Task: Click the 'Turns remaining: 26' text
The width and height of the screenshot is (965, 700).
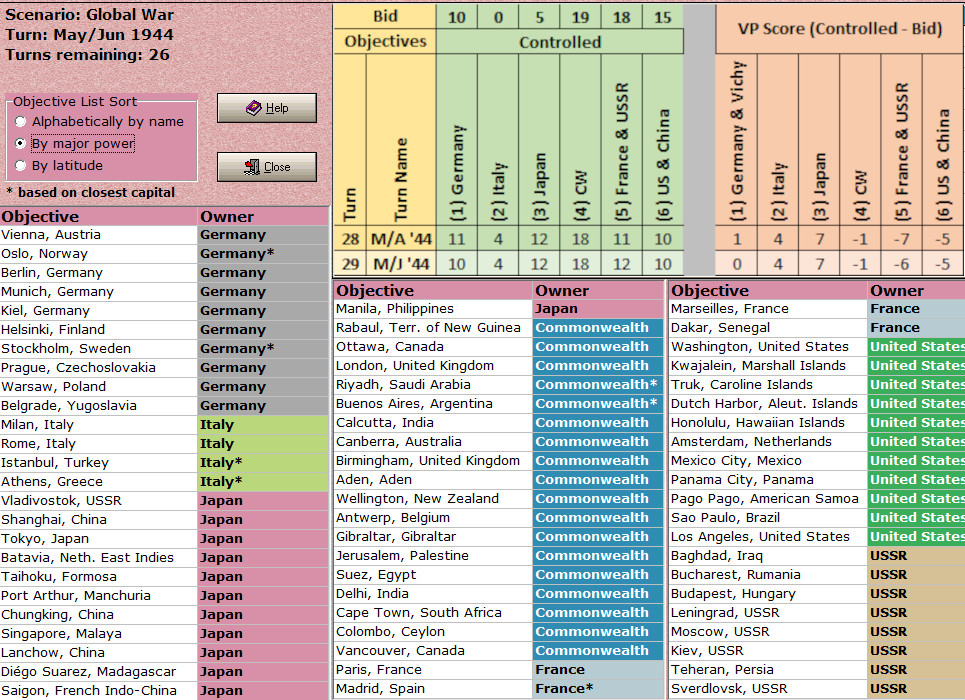Action: [x=87, y=55]
